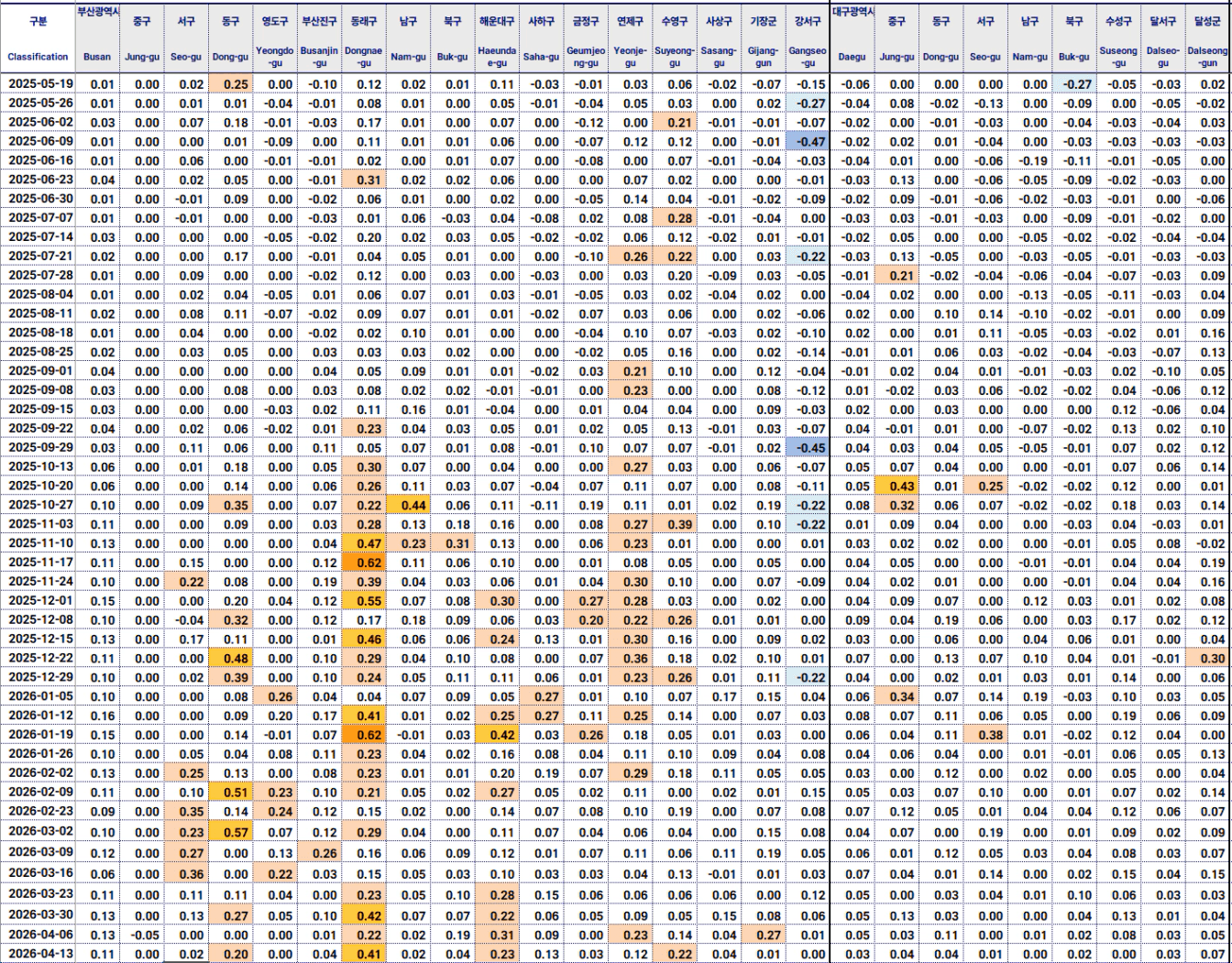This screenshot has height=963, width=1232.
Task: Select the Classification header cell
Action: tap(38, 57)
